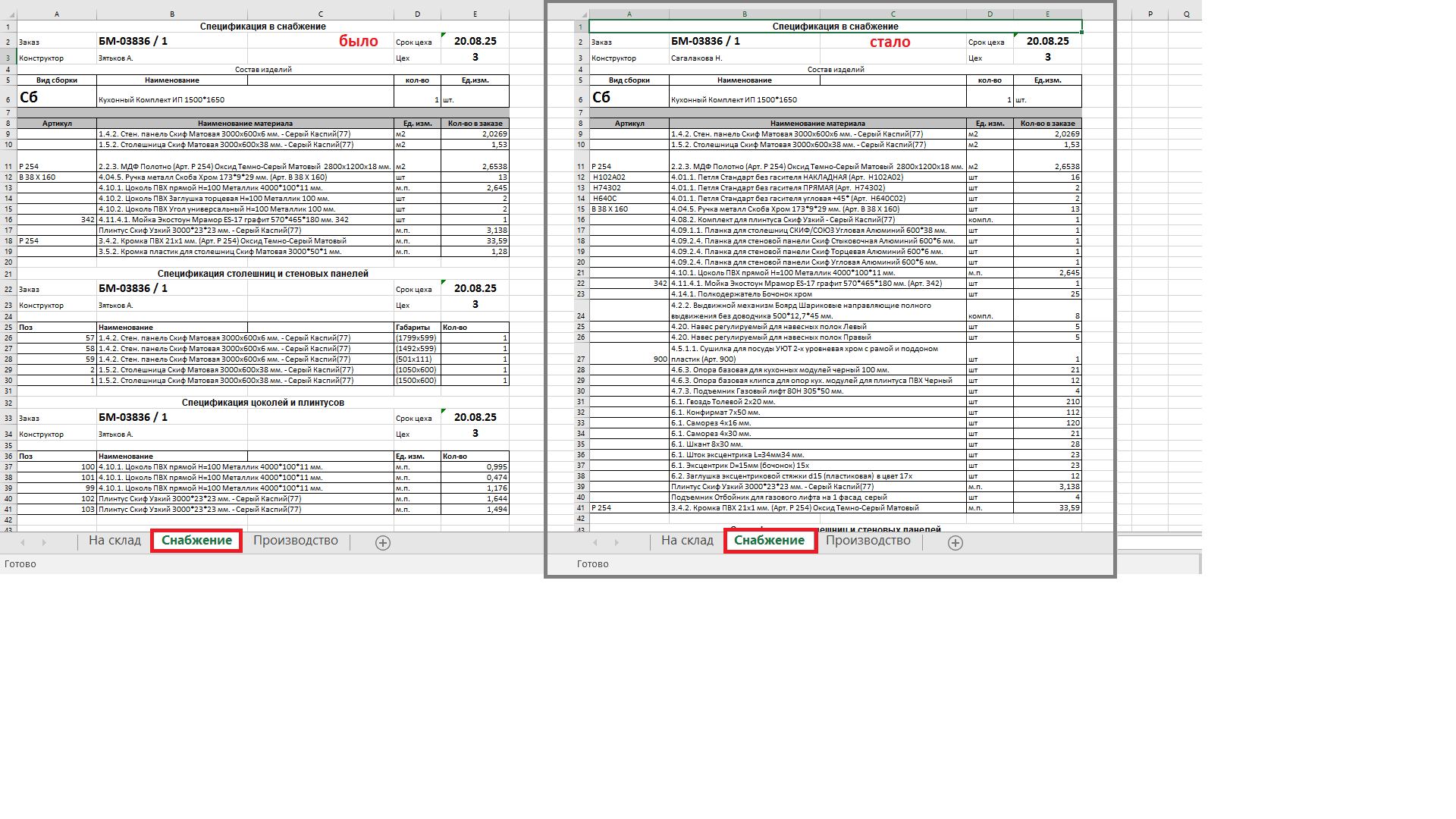Click next-sheet arrow in right workbook
This screenshot has width=1456, height=819.
[617, 543]
